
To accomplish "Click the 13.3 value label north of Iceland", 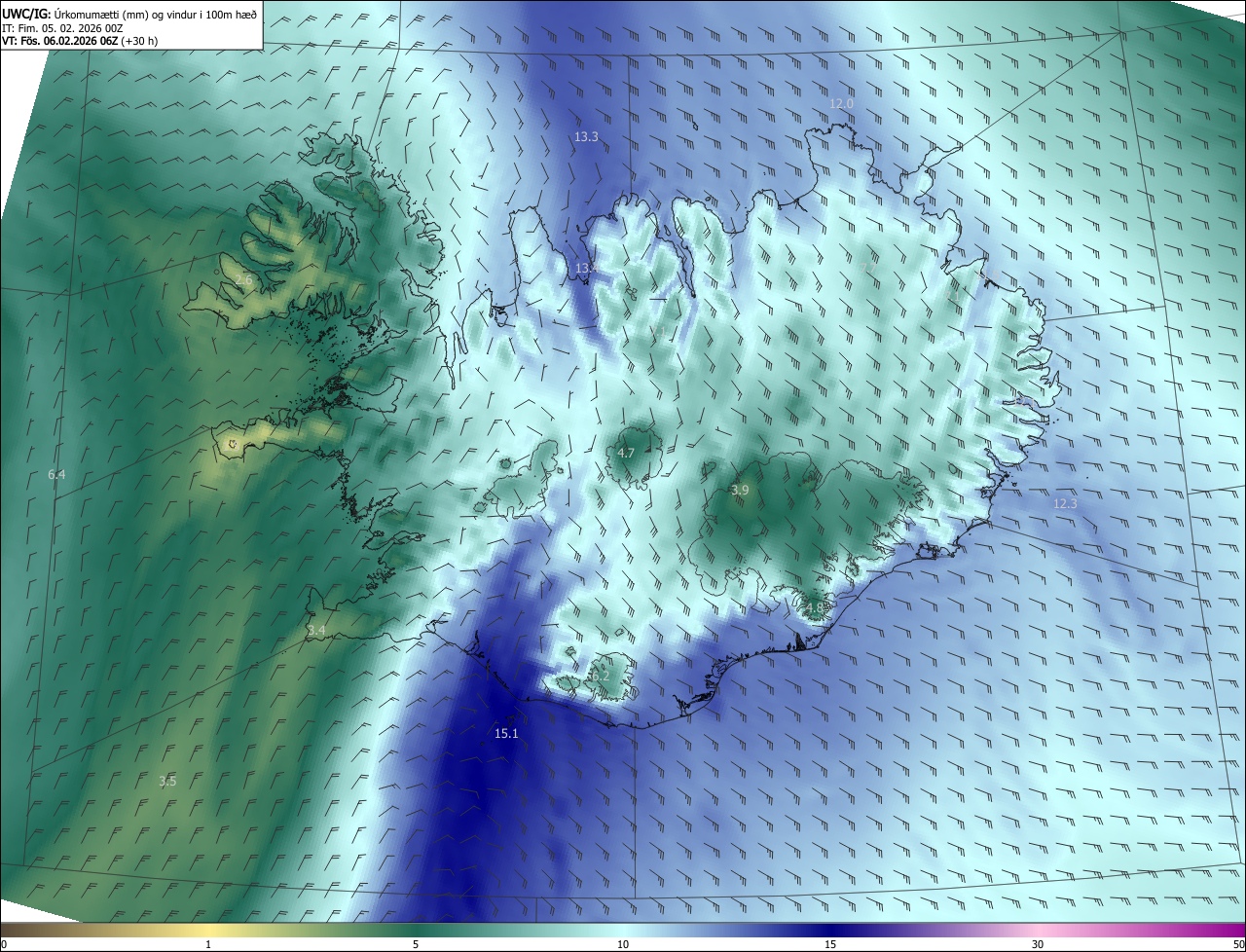I will 586,137.
